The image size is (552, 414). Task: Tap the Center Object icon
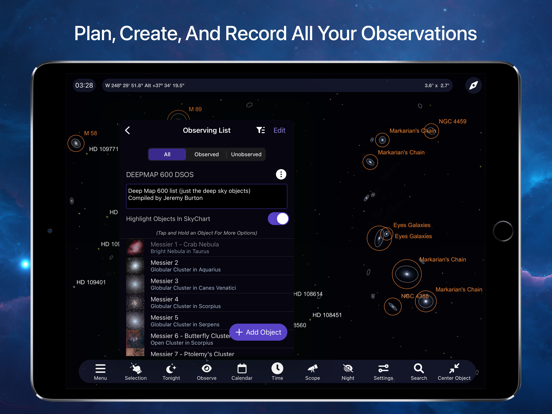(454, 372)
